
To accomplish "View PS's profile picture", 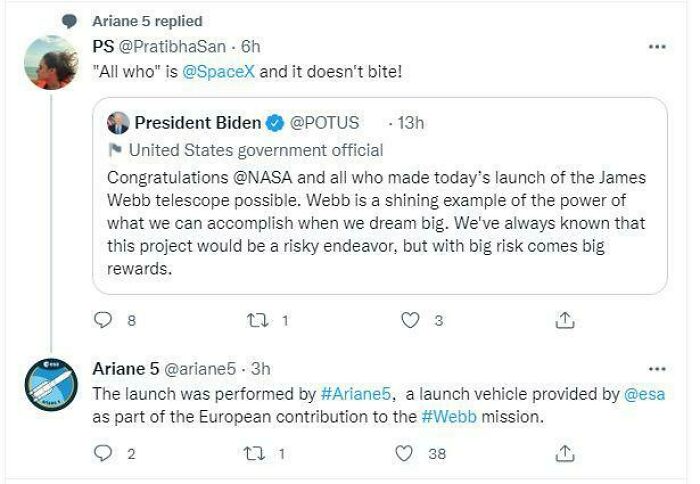I will [50, 62].
